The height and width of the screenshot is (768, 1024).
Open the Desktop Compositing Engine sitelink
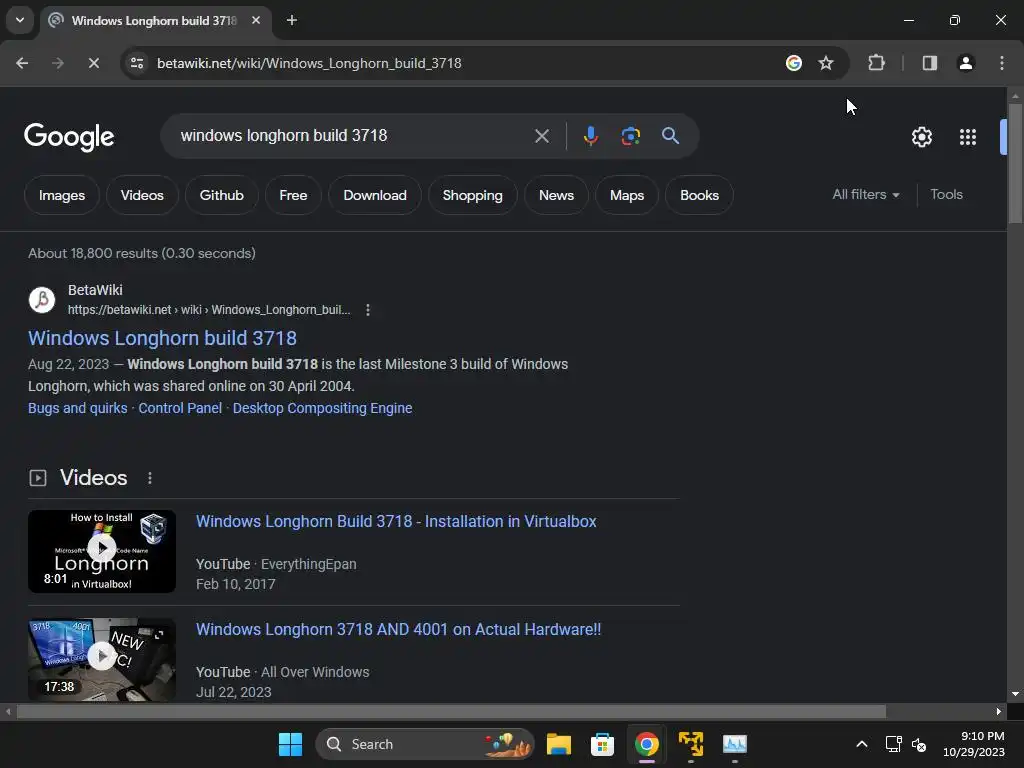pyautogui.click(x=323, y=408)
